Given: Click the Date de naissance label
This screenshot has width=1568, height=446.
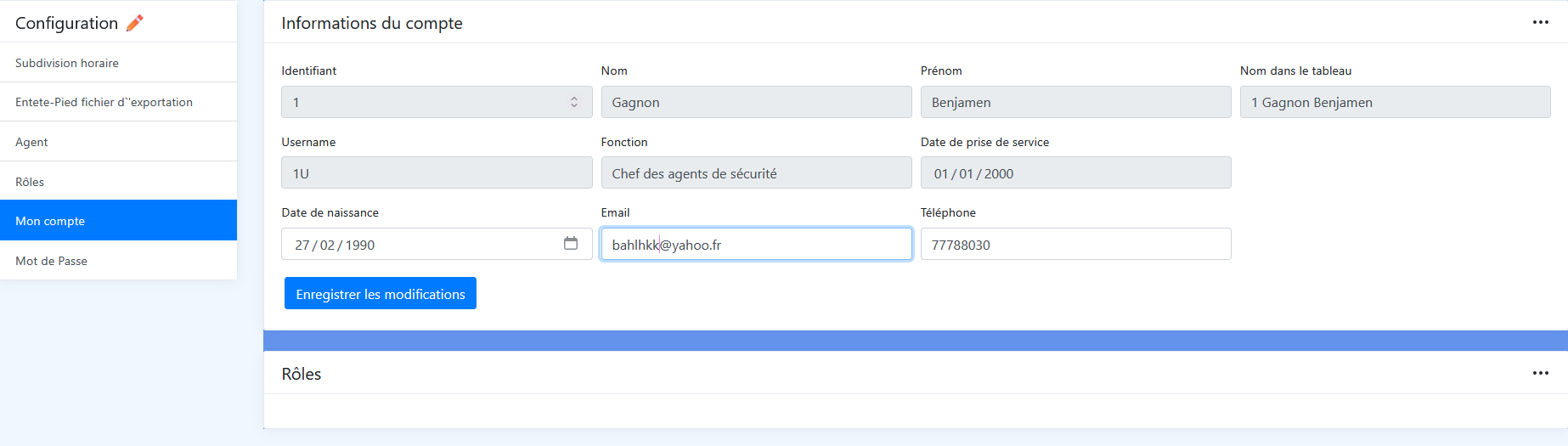Looking at the screenshot, I should point(330,212).
